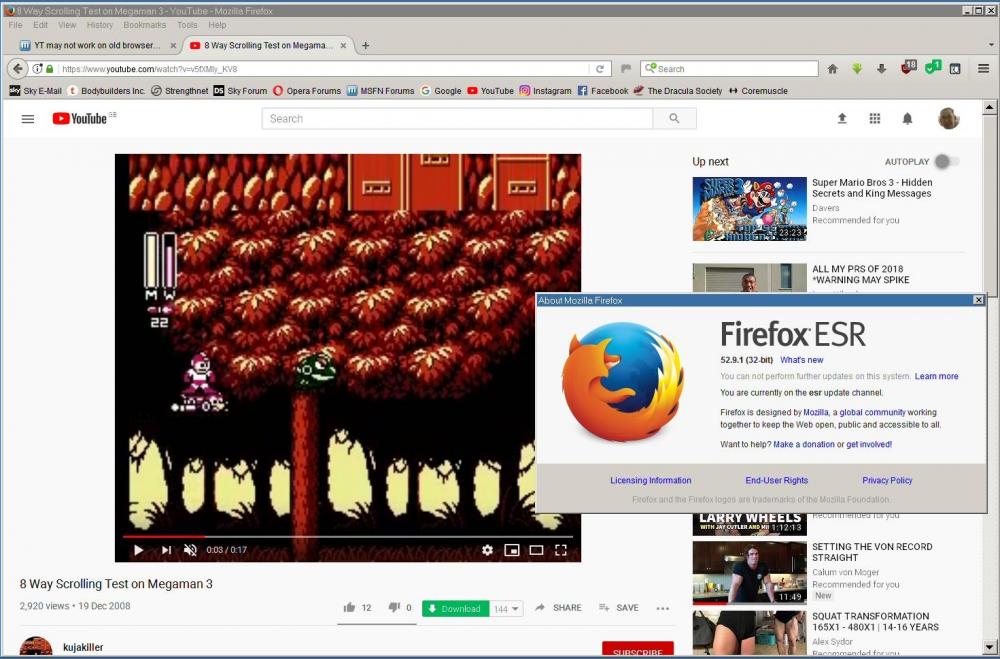Open the Privacy Policy link
This screenshot has height=659, width=1000.
point(887,480)
